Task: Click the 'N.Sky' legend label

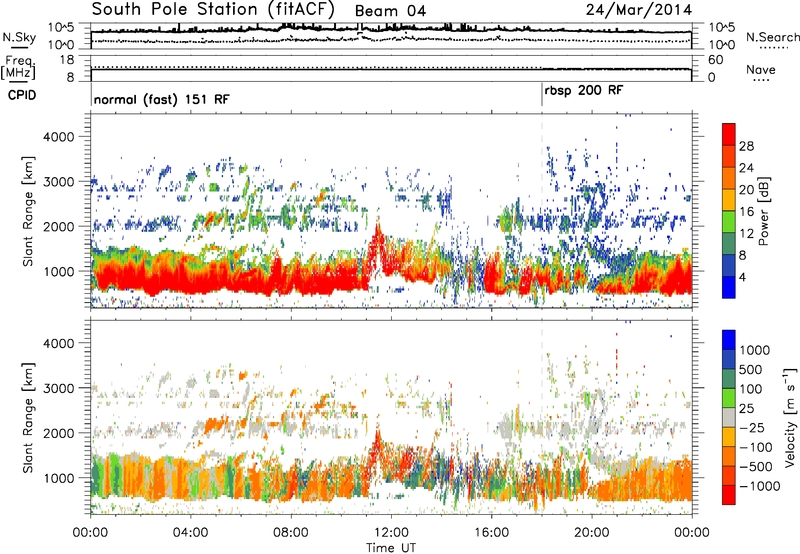Action: pos(19,37)
